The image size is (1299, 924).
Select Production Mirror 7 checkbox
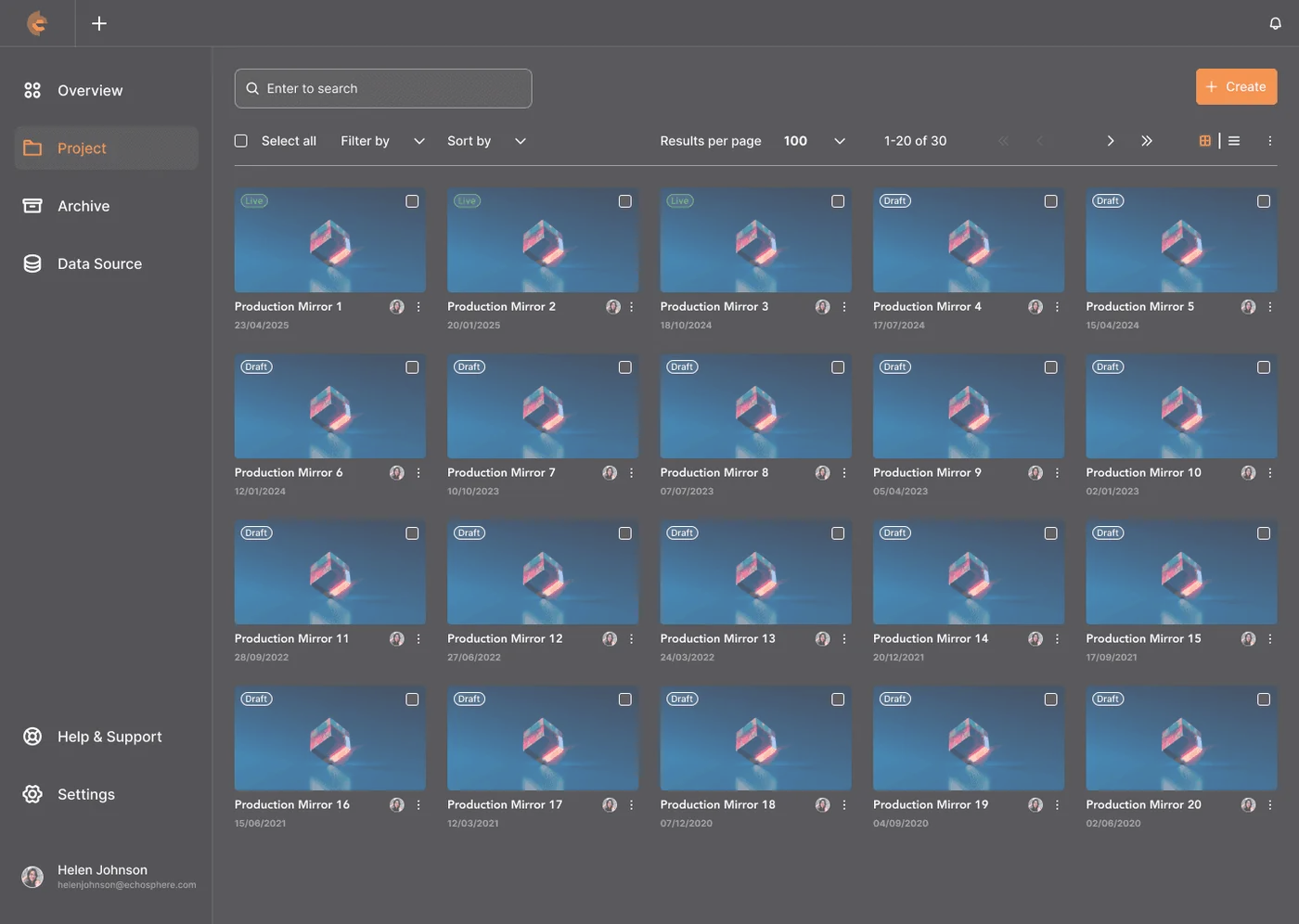pyautogui.click(x=625, y=367)
